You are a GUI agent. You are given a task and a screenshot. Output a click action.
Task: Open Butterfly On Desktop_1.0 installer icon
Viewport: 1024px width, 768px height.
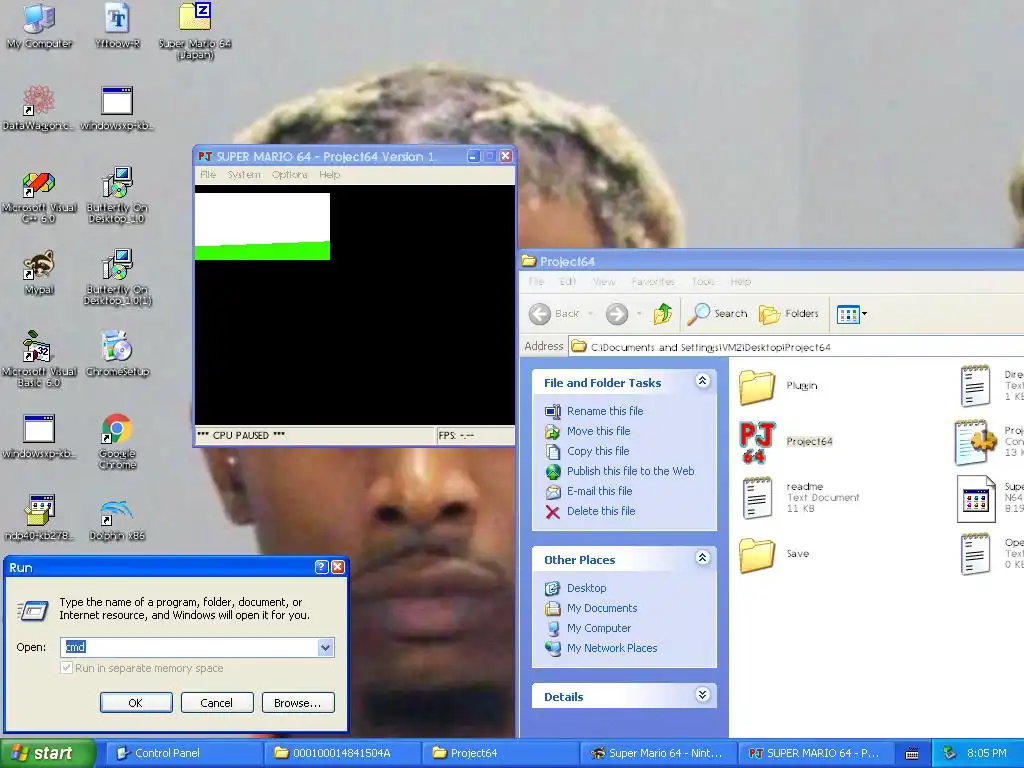(x=118, y=195)
